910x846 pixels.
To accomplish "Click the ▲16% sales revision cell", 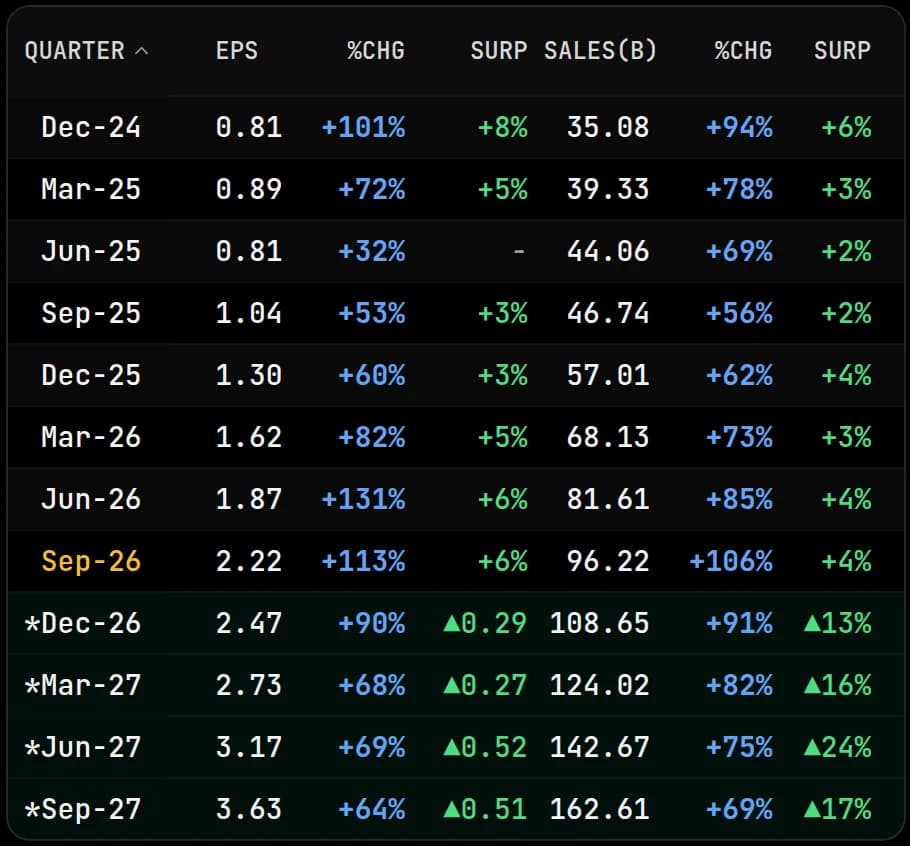I will (x=837, y=685).
